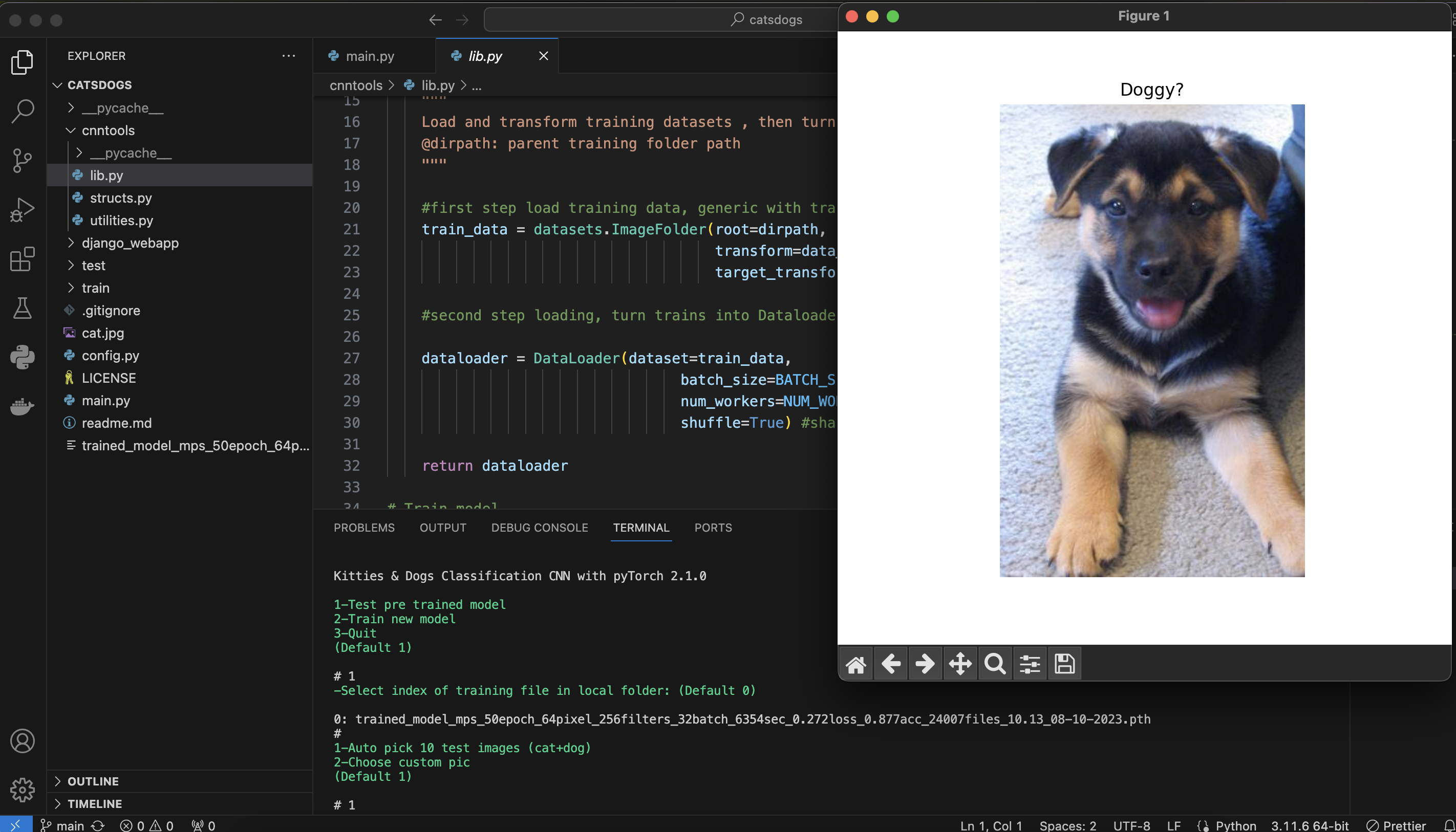Viewport: 1456px width, 832px height.
Task: Collapse the cnntools folder
Action: 108,130
